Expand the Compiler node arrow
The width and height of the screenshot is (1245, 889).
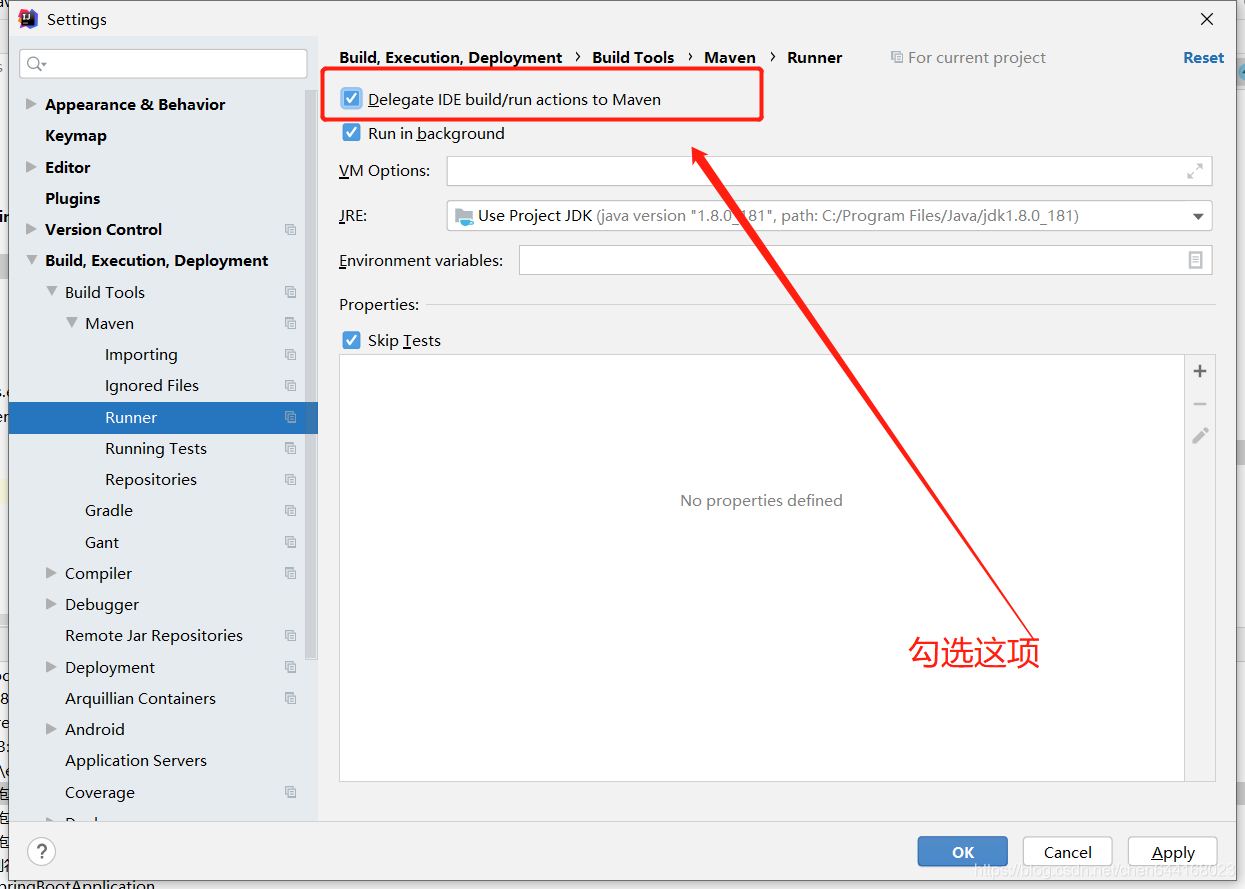[x=51, y=573]
